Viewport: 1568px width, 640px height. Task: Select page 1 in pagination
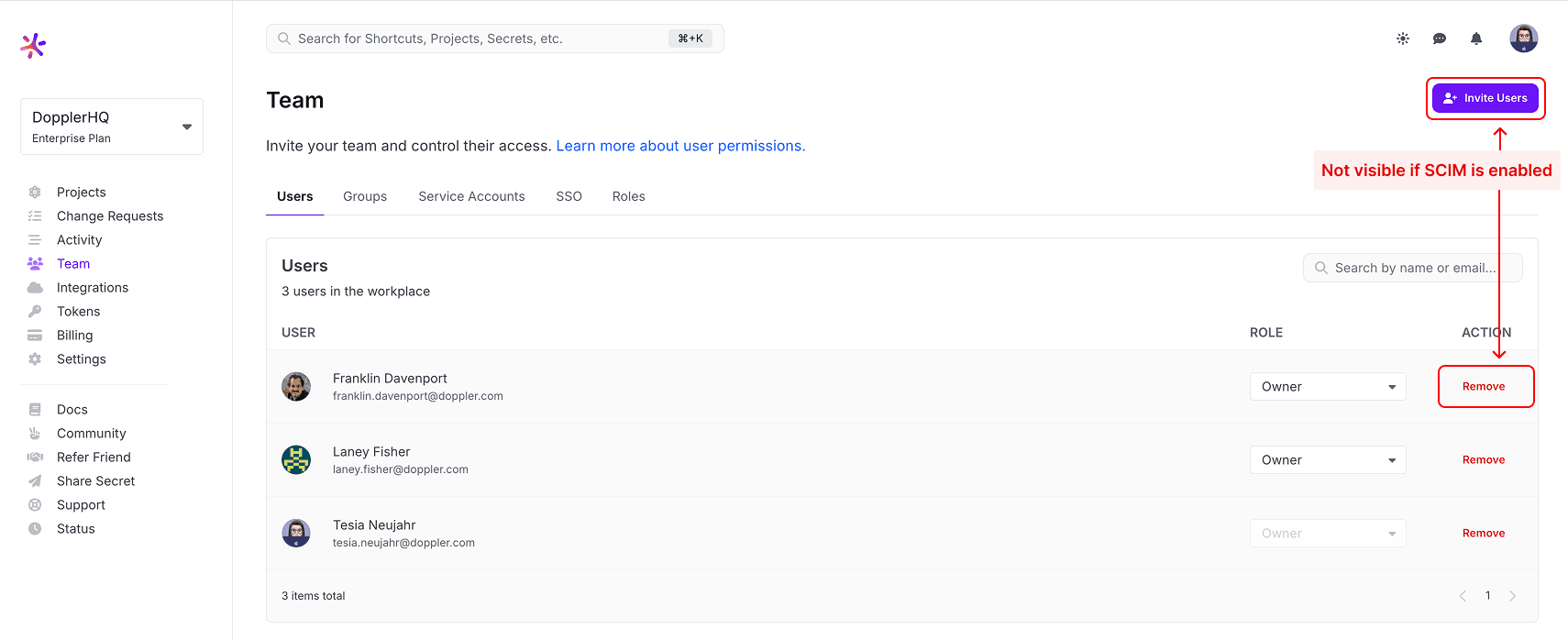point(1487,596)
